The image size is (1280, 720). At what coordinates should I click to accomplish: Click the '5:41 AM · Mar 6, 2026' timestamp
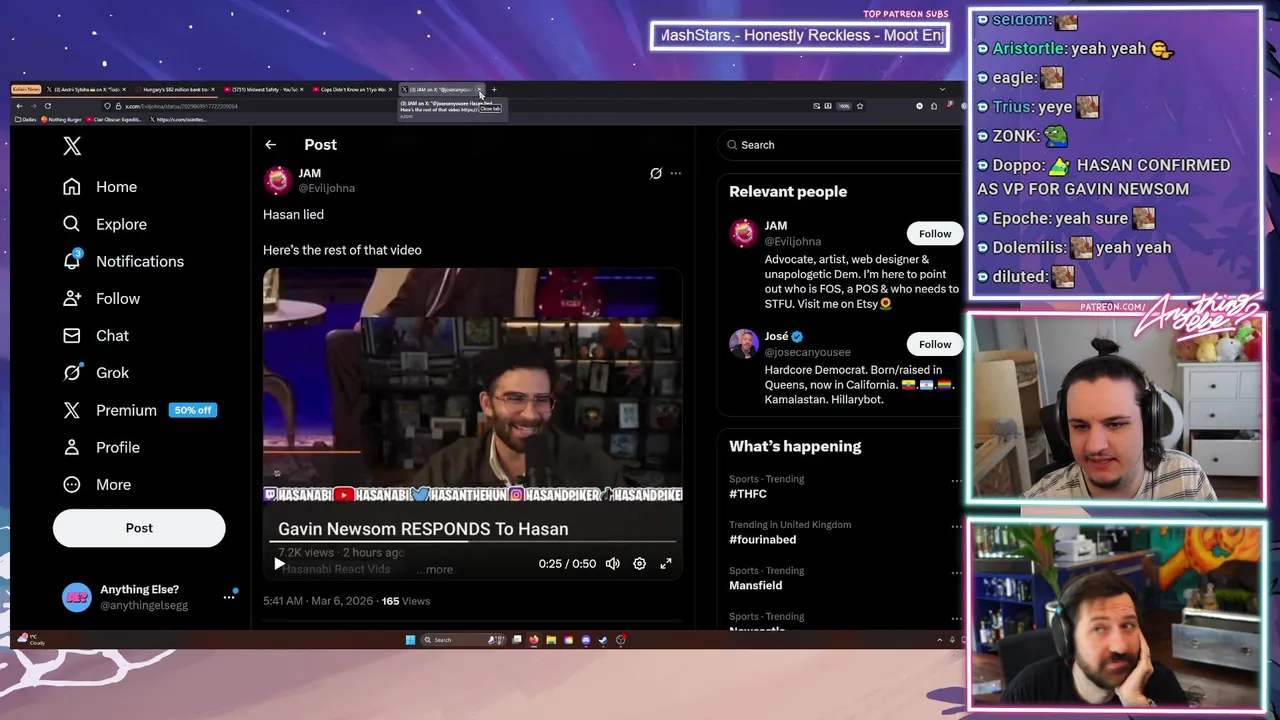coord(318,601)
